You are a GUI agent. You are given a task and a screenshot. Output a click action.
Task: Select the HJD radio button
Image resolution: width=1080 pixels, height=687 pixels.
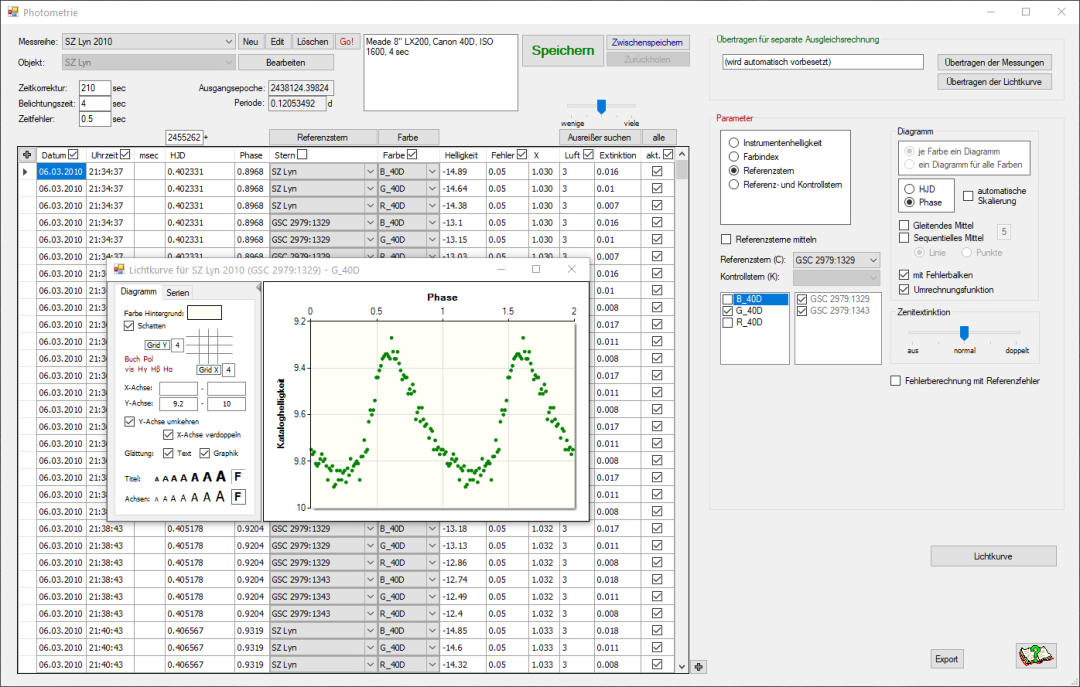coord(909,188)
